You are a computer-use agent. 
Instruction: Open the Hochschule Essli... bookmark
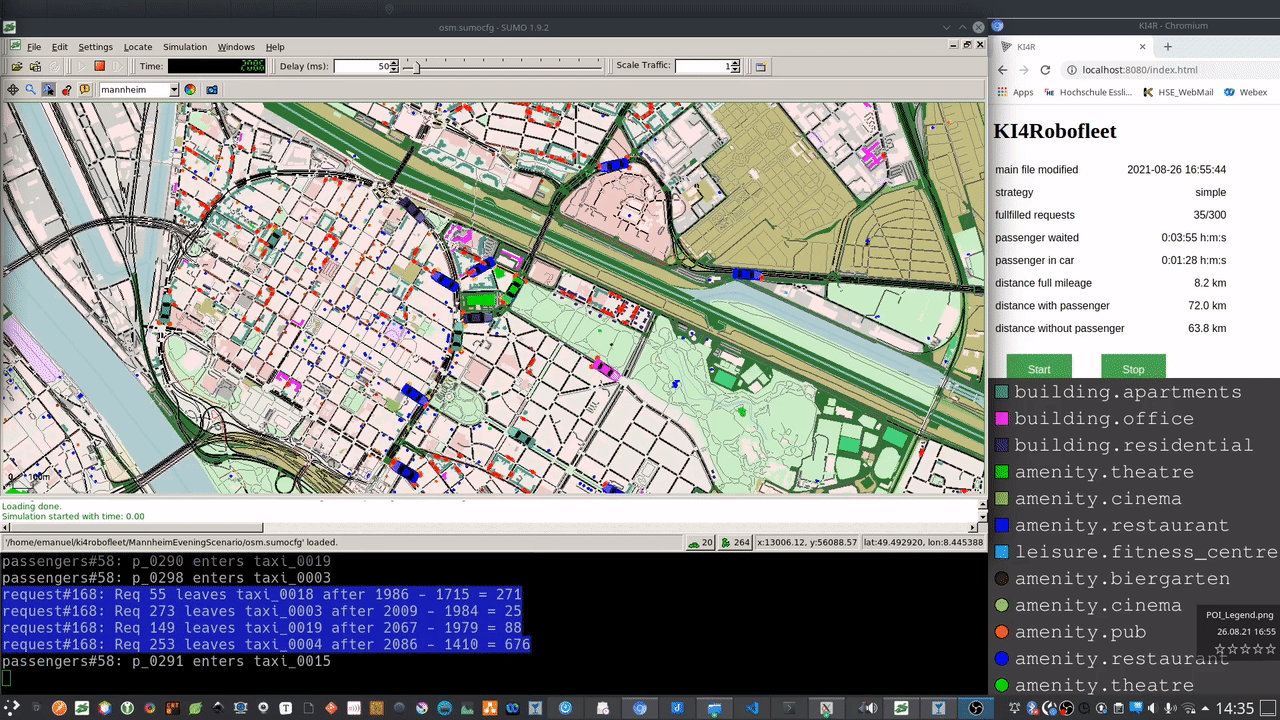tap(1088, 92)
